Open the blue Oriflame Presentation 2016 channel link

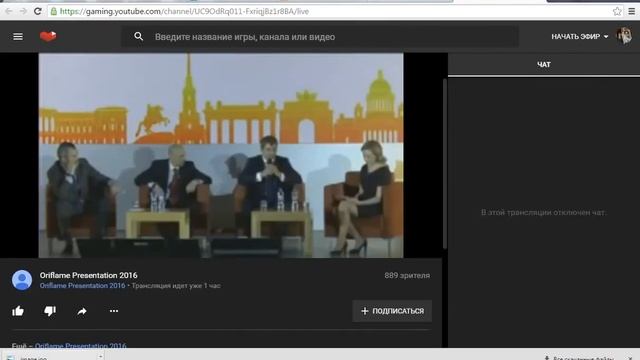pyautogui.click(x=82, y=286)
